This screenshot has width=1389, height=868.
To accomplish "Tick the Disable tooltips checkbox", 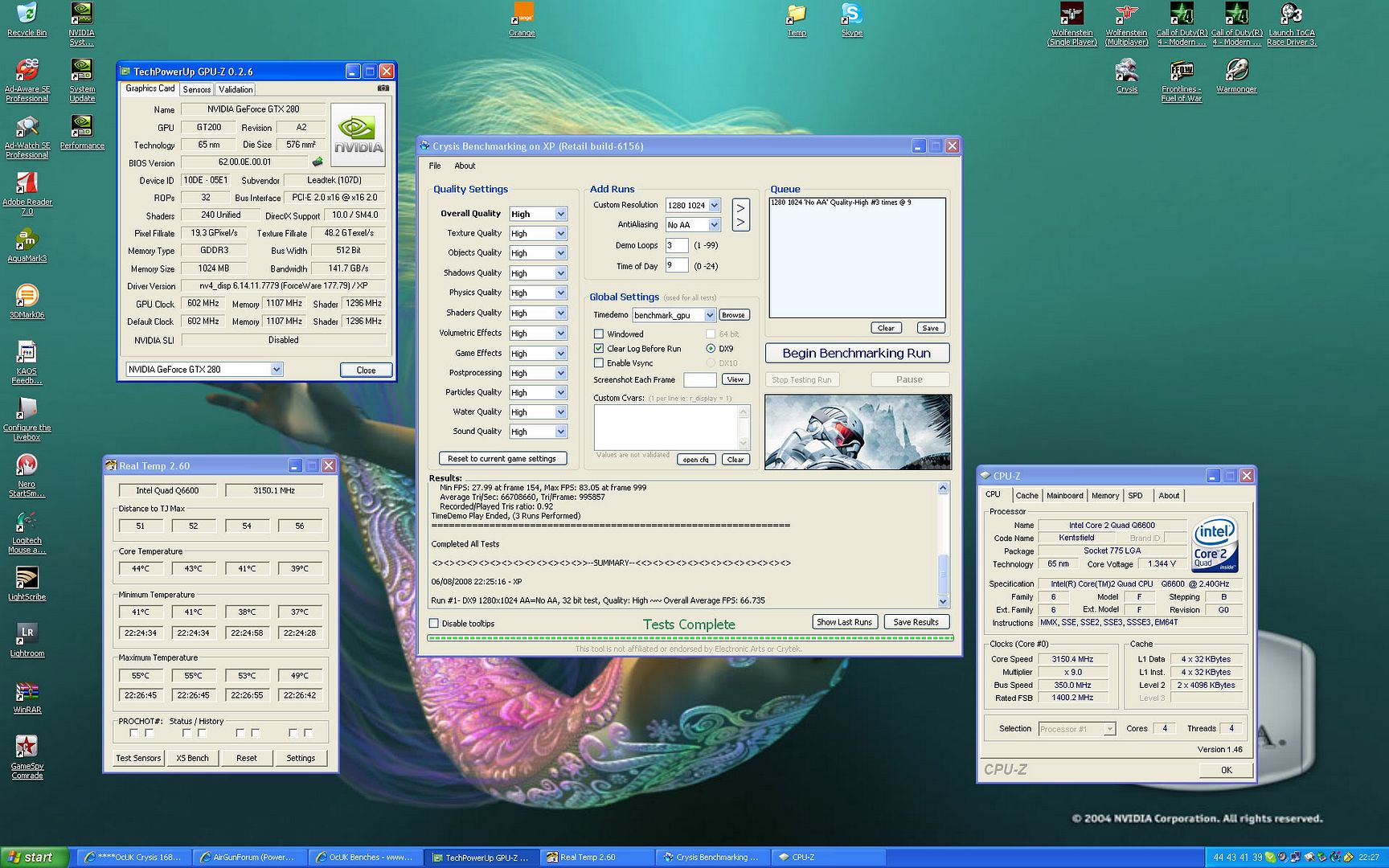I will click(434, 623).
